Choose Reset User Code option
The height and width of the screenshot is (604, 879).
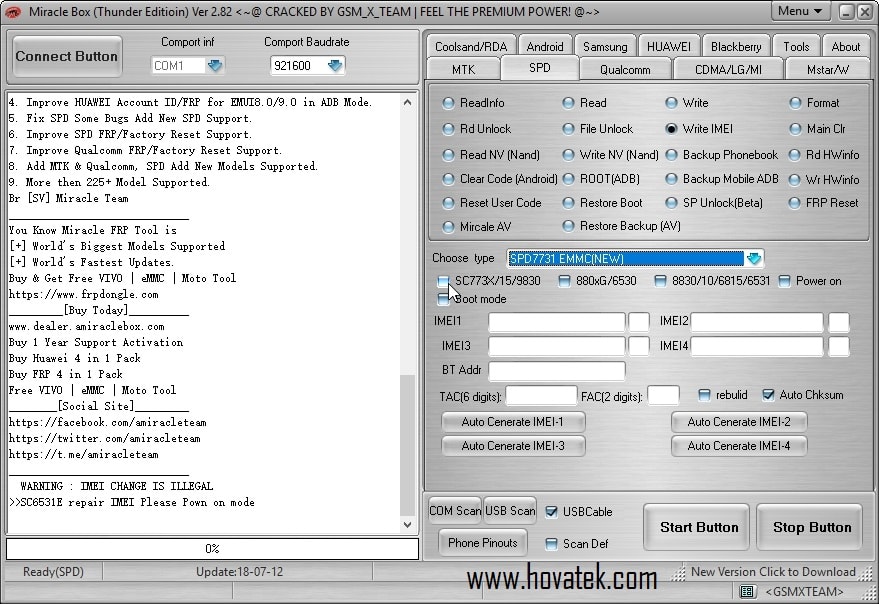pos(448,203)
